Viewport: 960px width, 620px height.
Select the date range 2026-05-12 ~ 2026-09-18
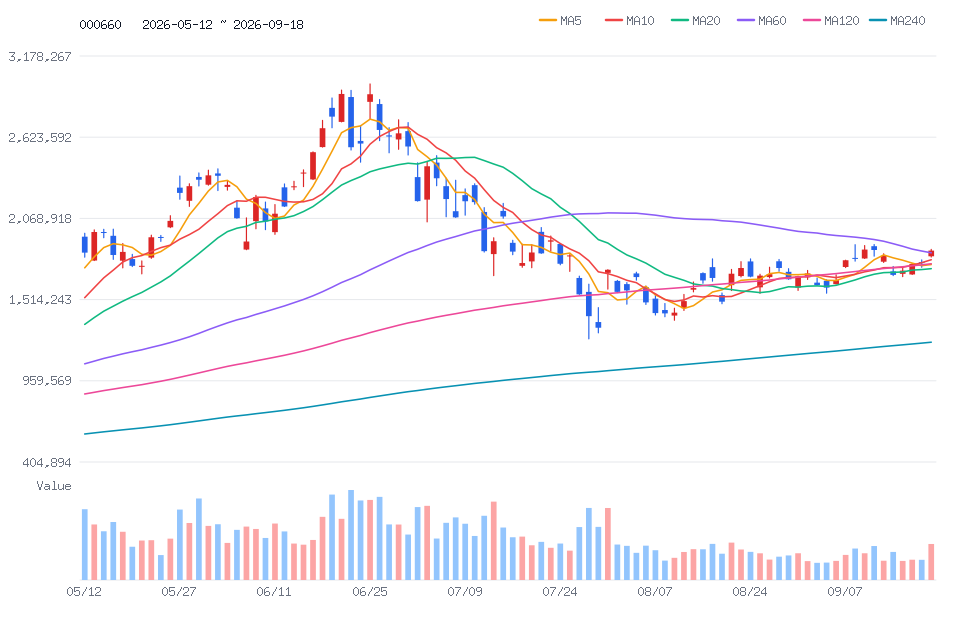click(x=223, y=24)
